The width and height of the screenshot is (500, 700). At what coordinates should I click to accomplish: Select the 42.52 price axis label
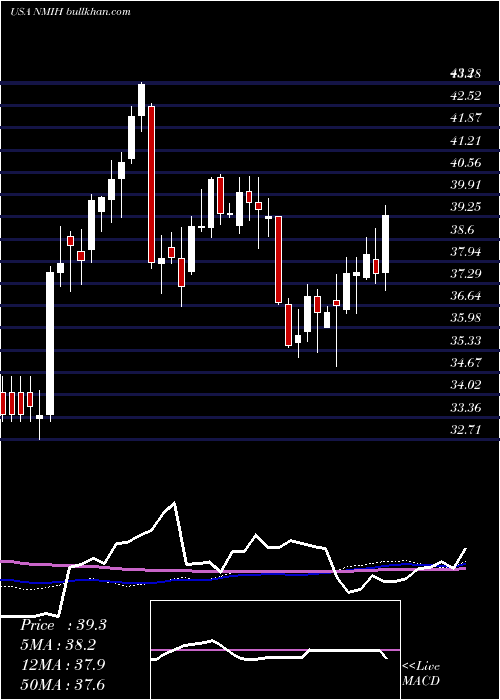(466, 96)
